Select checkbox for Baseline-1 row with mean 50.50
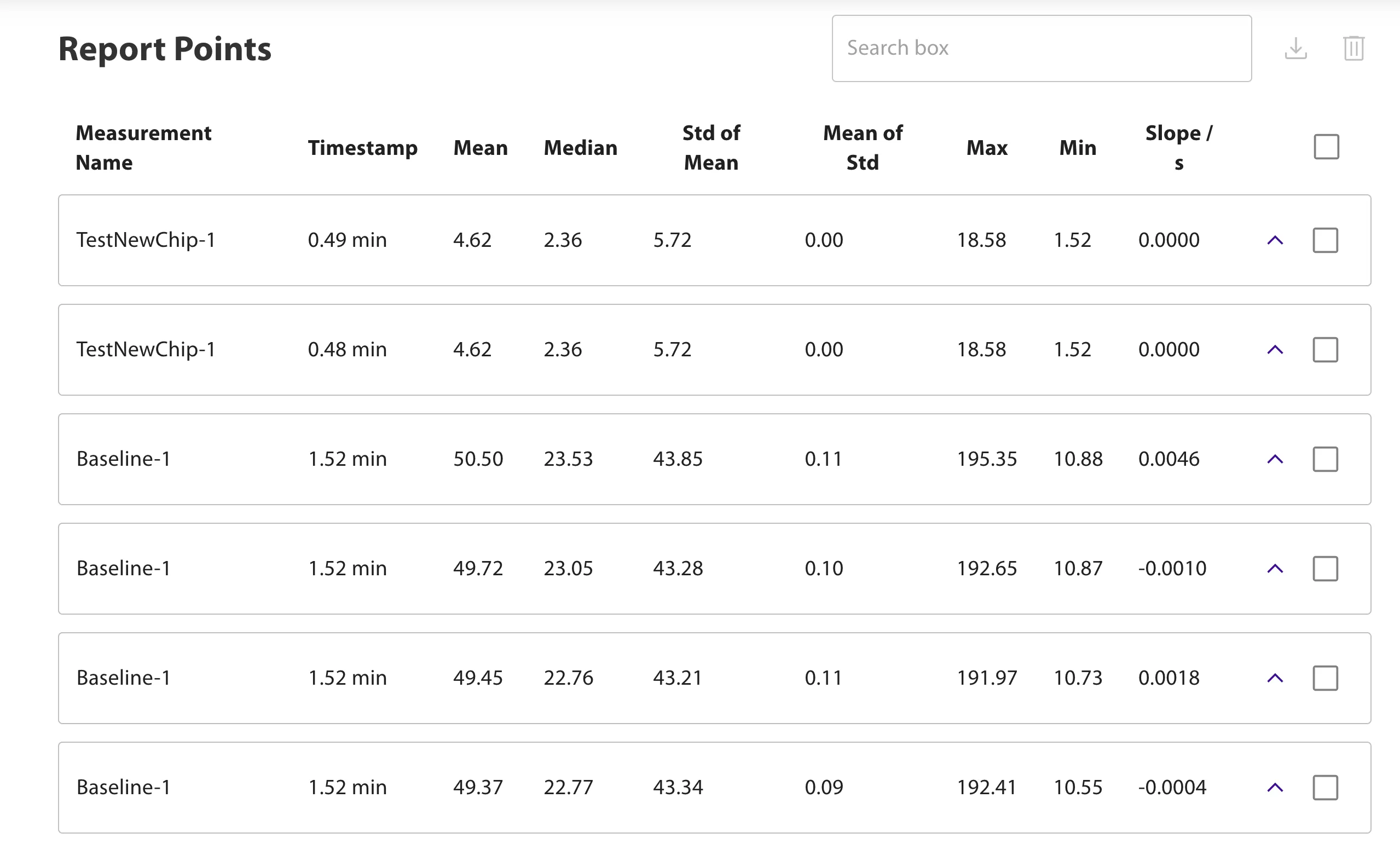The width and height of the screenshot is (1400, 844). 1325,459
